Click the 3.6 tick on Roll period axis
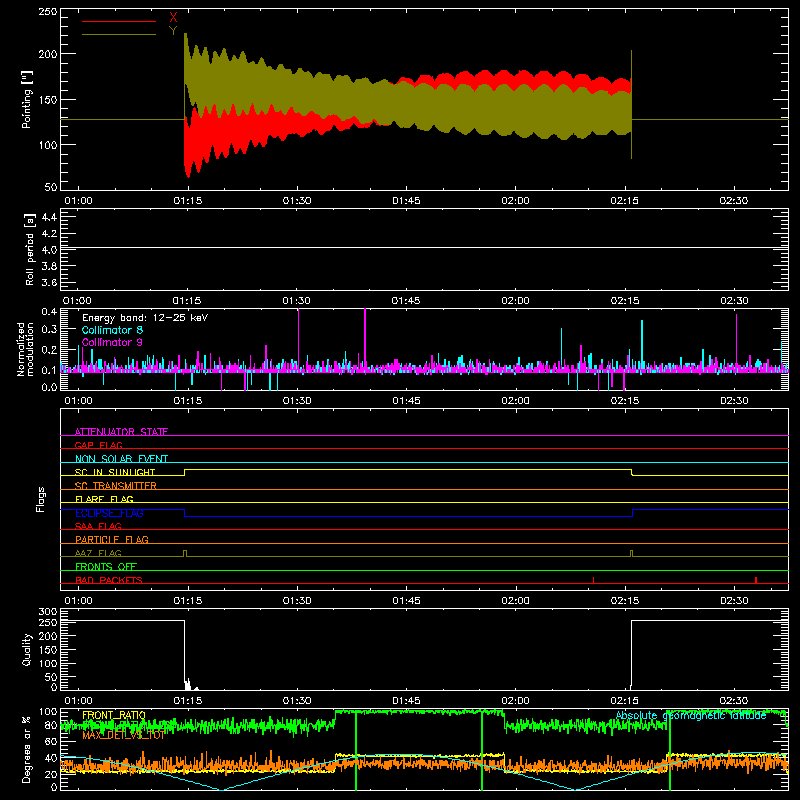The width and height of the screenshot is (800, 800). [49, 283]
